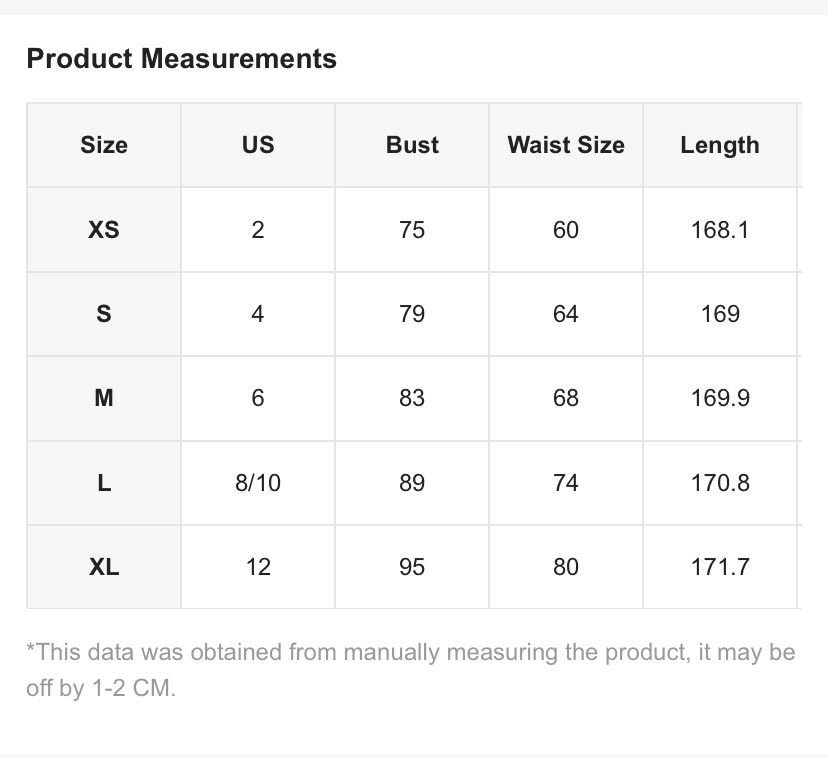
Task: Click the bust value 95 cell
Action: coord(412,567)
